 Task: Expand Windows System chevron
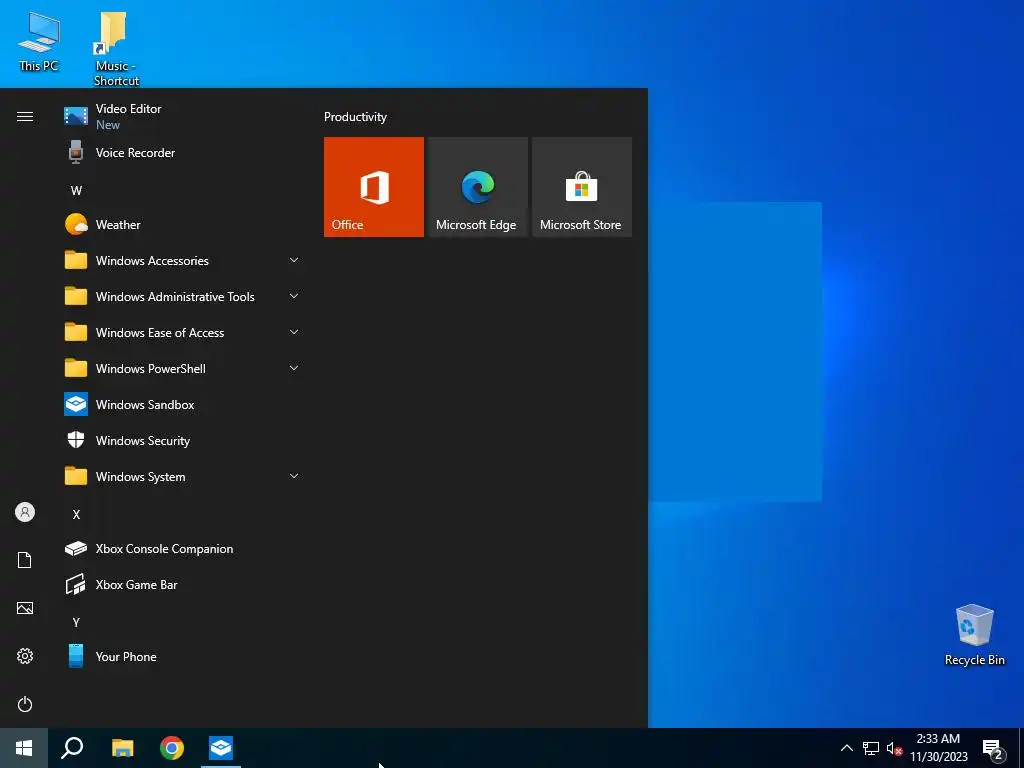pos(294,476)
